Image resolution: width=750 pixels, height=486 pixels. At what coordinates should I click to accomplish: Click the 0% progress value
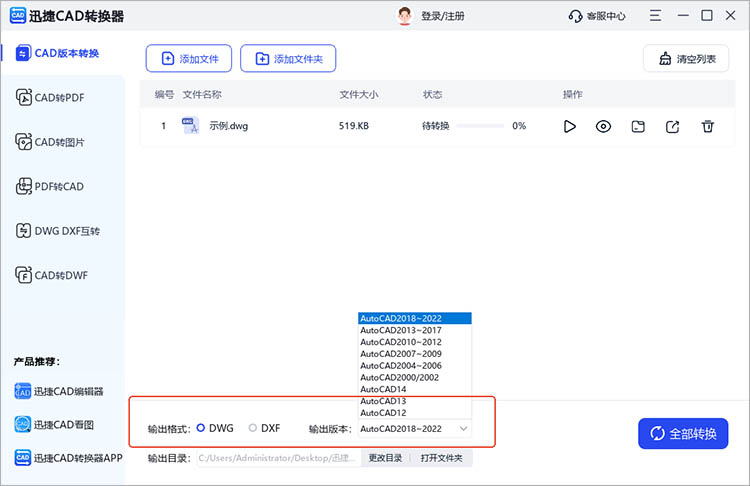519,126
